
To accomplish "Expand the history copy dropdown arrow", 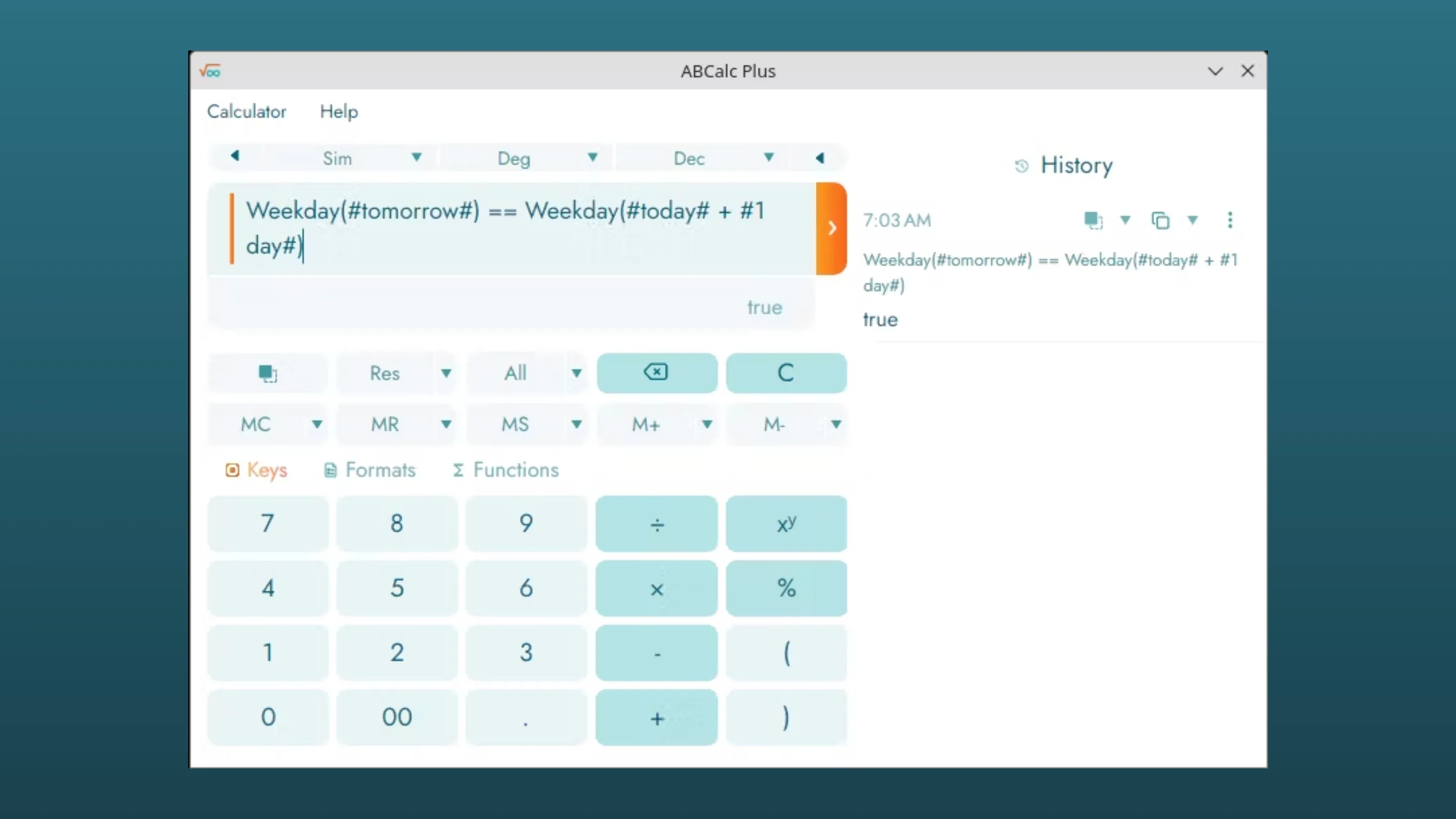I will point(1193,220).
